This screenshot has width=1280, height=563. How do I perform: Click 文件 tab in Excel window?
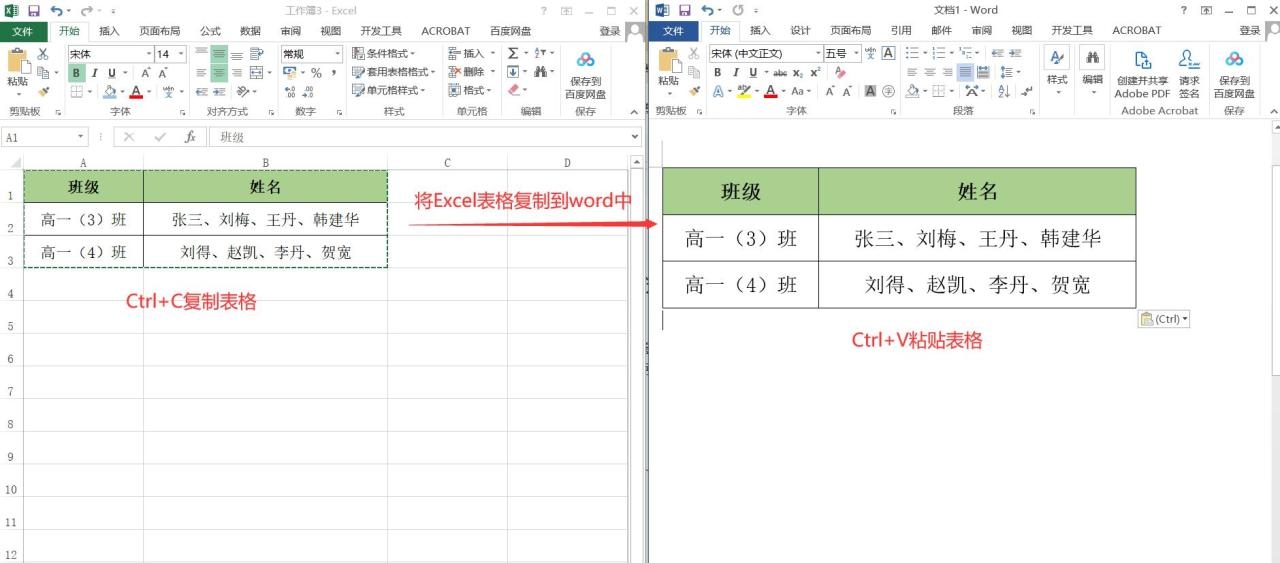[23, 31]
